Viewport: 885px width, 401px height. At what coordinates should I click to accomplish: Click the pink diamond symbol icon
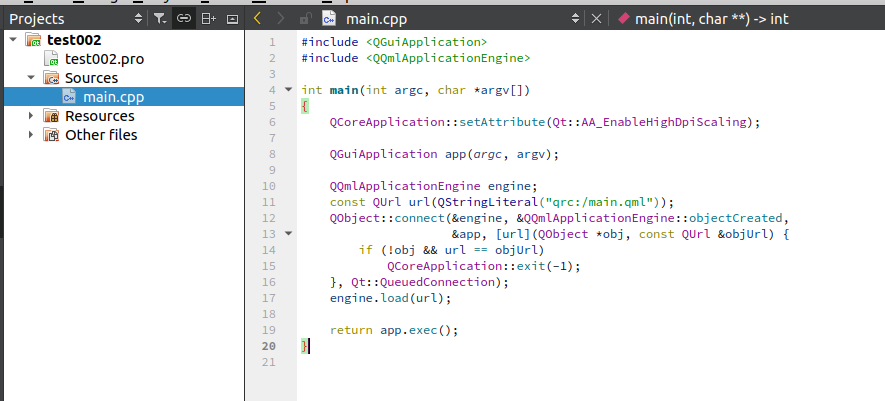tap(623, 19)
